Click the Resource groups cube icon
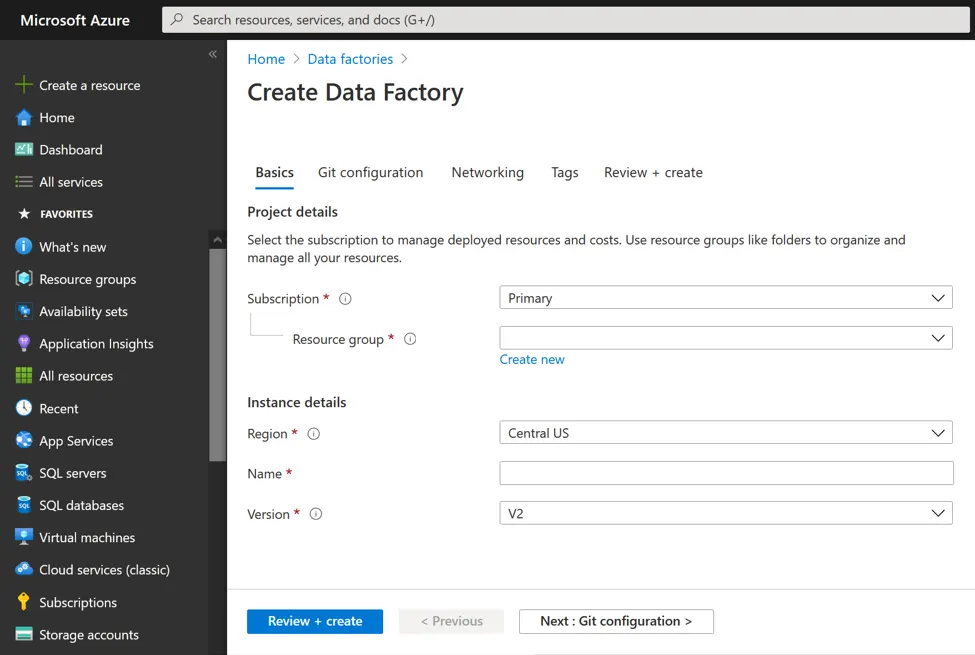This screenshot has height=655, width=975. [x=24, y=279]
